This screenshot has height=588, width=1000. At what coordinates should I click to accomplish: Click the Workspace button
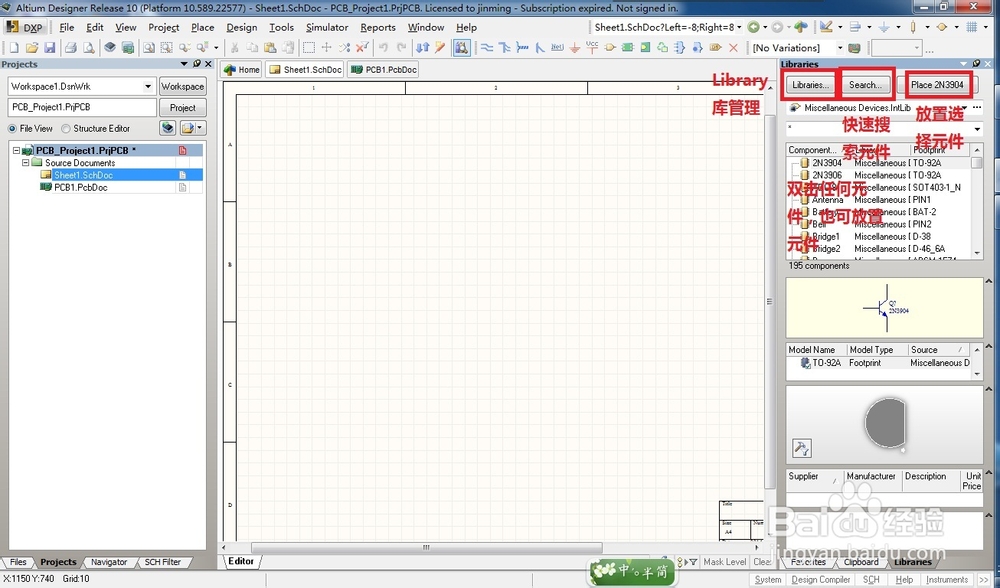coord(182,86)
